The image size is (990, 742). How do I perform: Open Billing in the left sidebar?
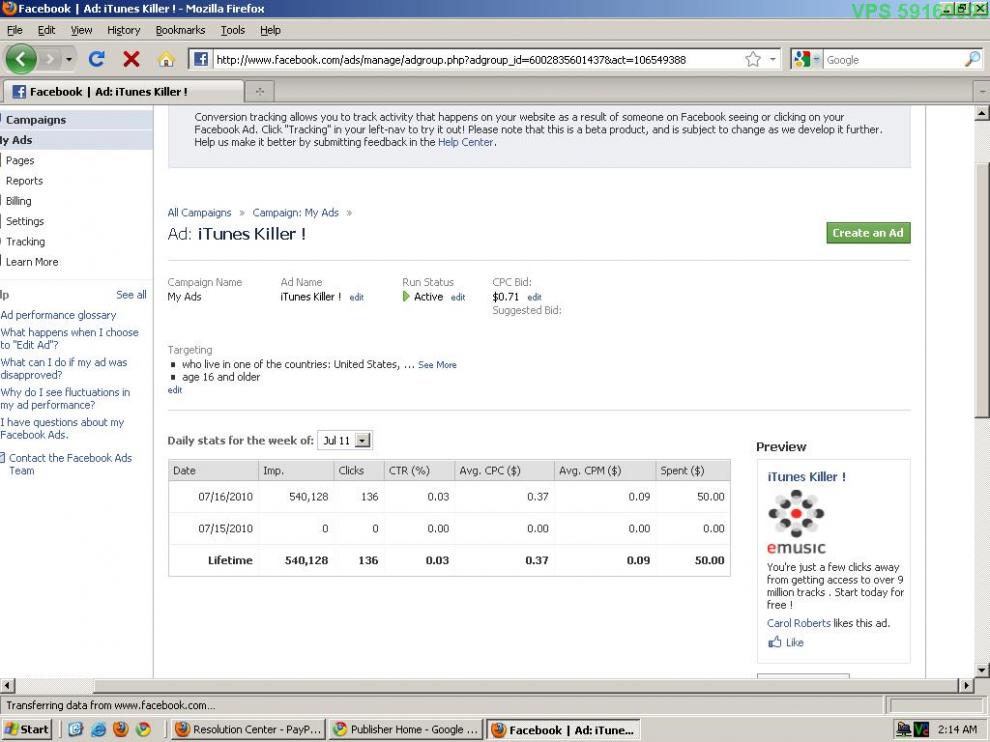(x=19, y=201)
